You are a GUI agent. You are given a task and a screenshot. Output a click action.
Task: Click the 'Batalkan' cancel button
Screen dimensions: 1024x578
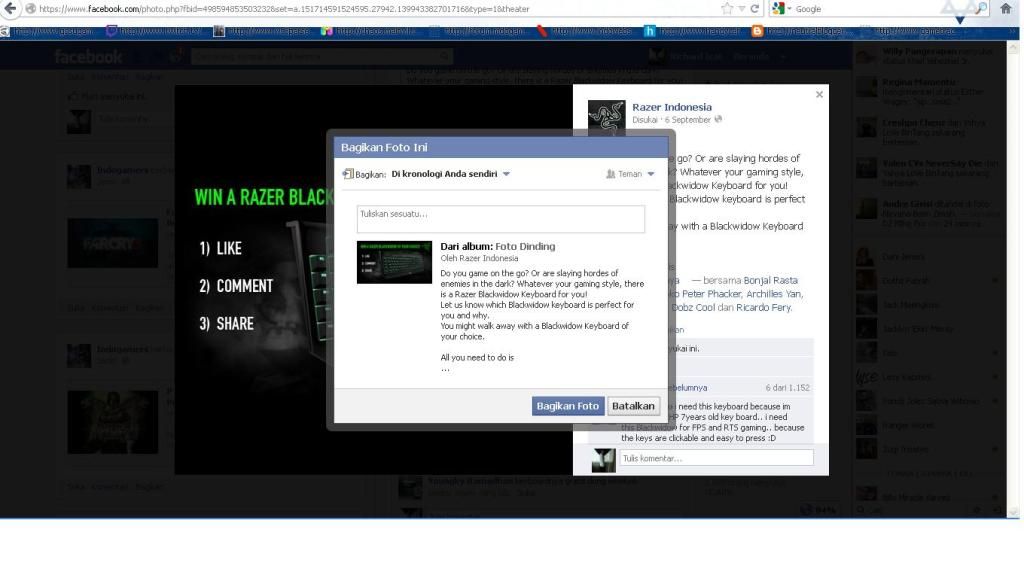point(633,406)
